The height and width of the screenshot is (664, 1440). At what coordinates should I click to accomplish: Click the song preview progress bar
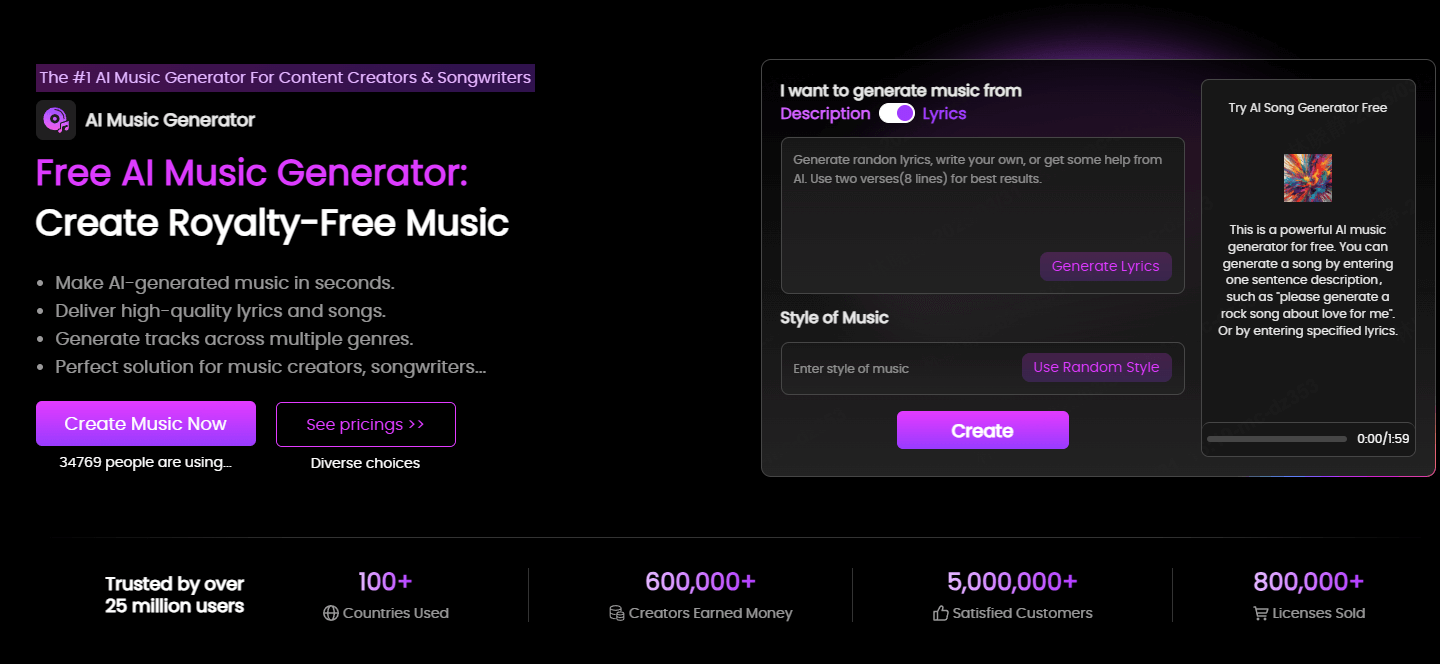[1276, 439]
